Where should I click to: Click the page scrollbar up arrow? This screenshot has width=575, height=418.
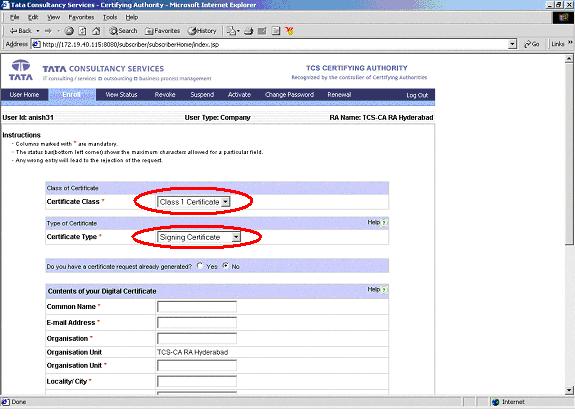point(569,59)
